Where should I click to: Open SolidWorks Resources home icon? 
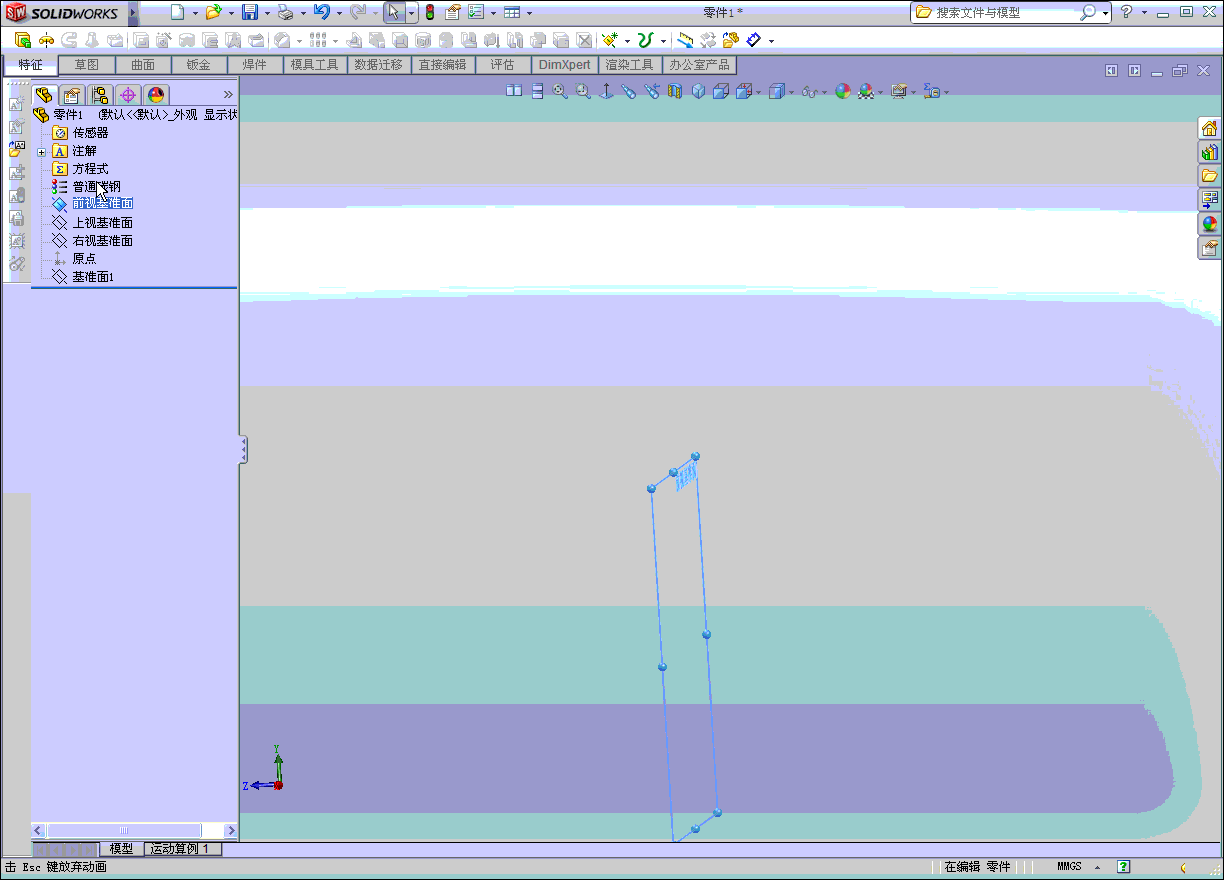(x=1210, y=128)
